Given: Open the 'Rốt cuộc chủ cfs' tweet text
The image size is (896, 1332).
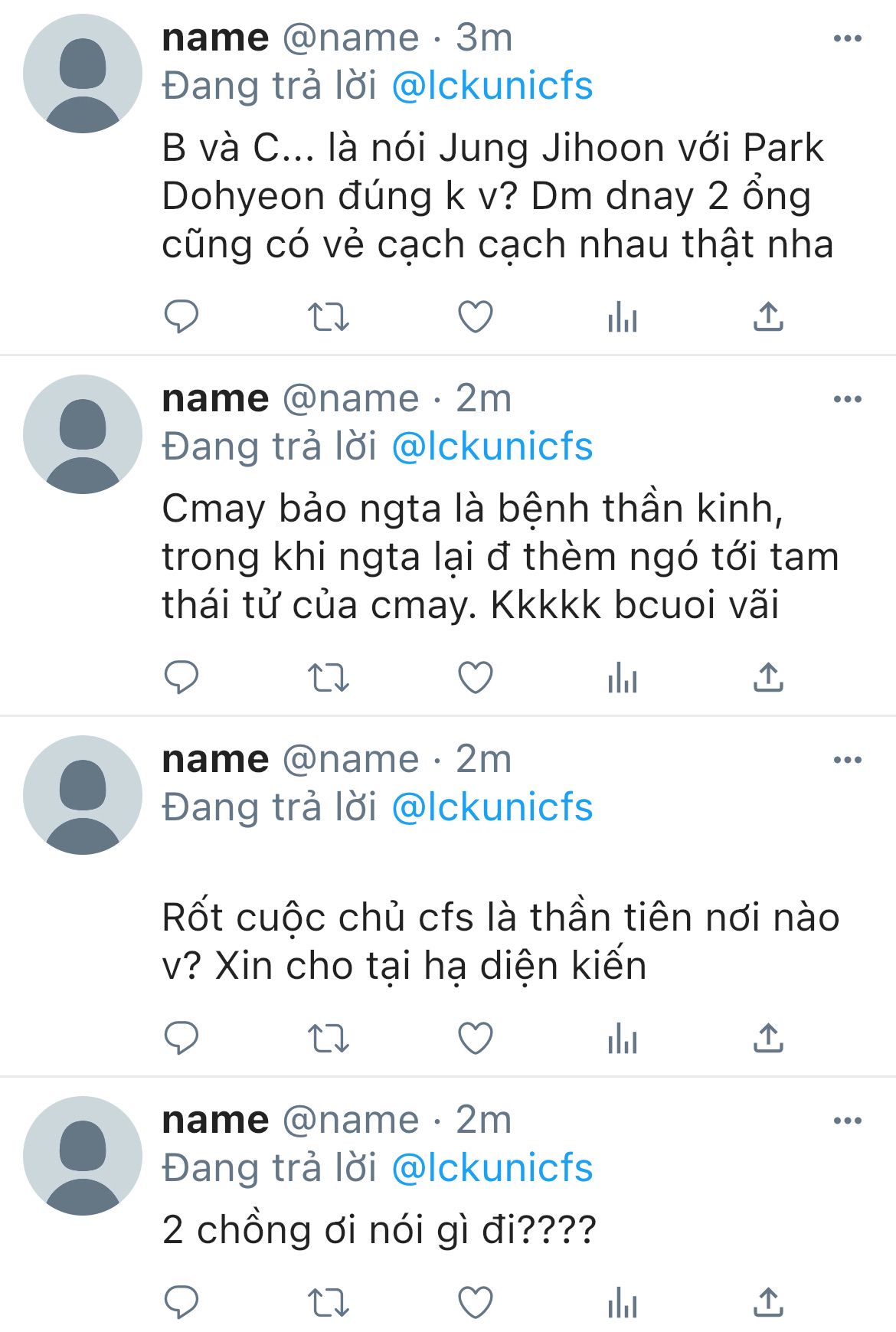Looking at the screenshot, I should click(501, 941).
